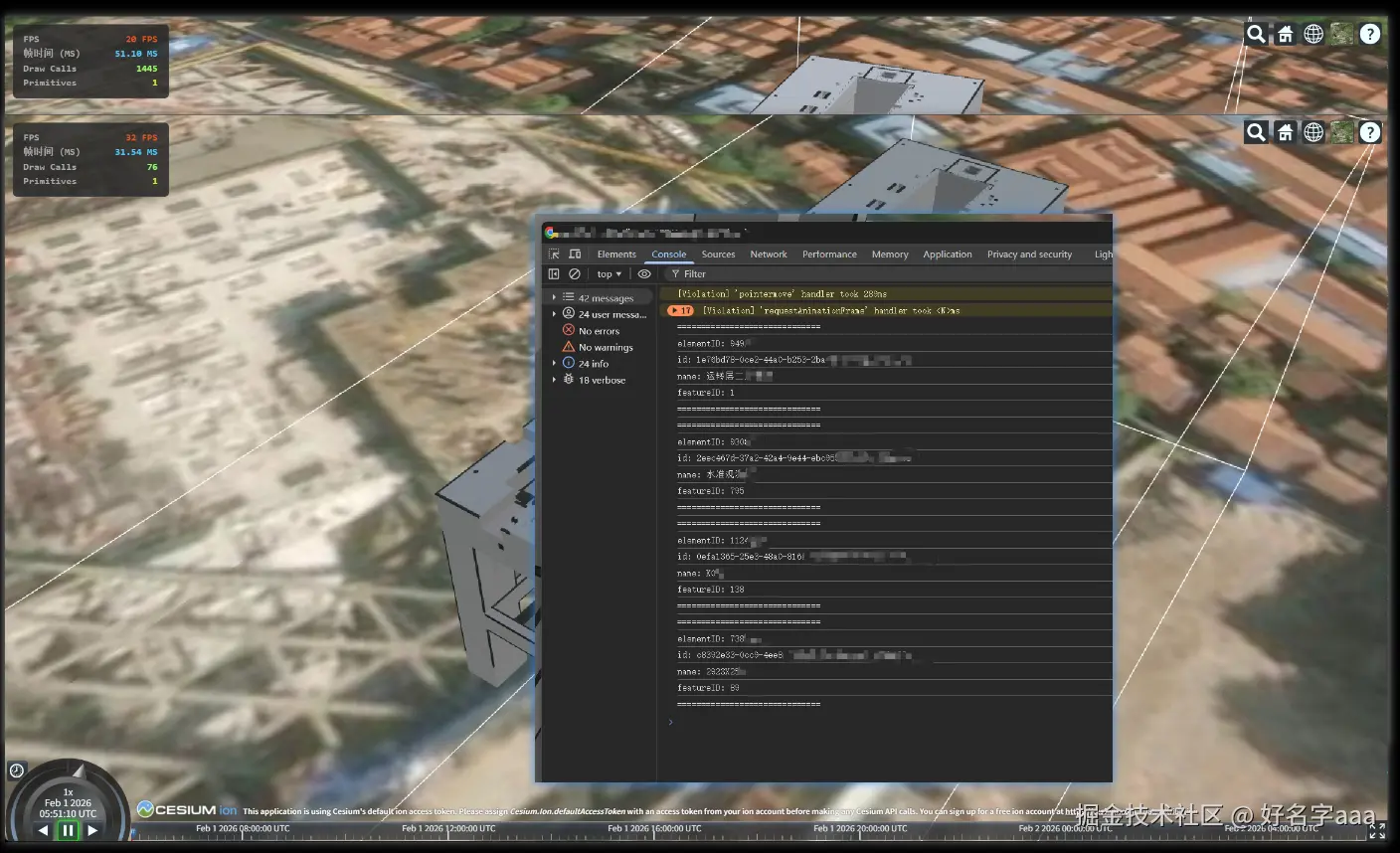
Task: Switch to the Elements tab
Action: click(x=616, y=255)
